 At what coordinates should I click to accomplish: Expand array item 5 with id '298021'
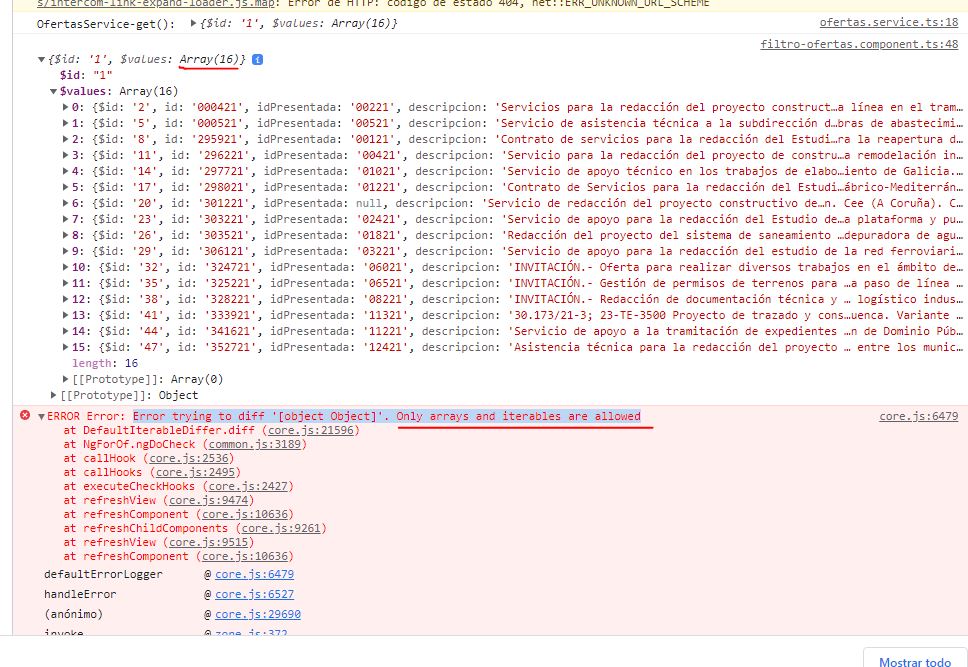tap(65, 188)
